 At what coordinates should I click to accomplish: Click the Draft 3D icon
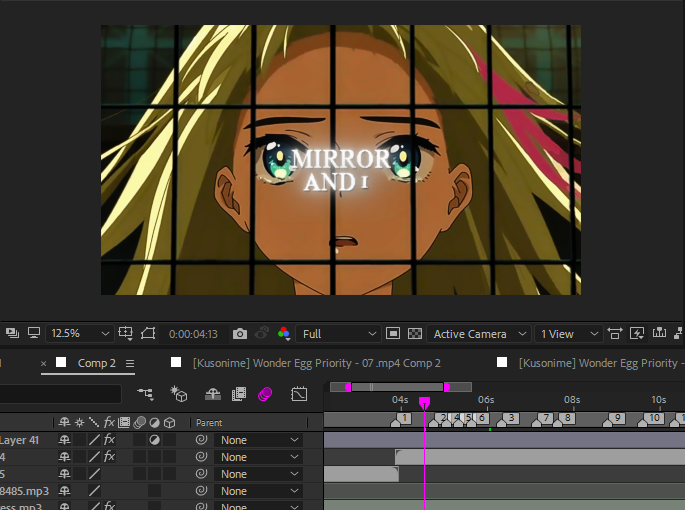[x=179, y=394]
